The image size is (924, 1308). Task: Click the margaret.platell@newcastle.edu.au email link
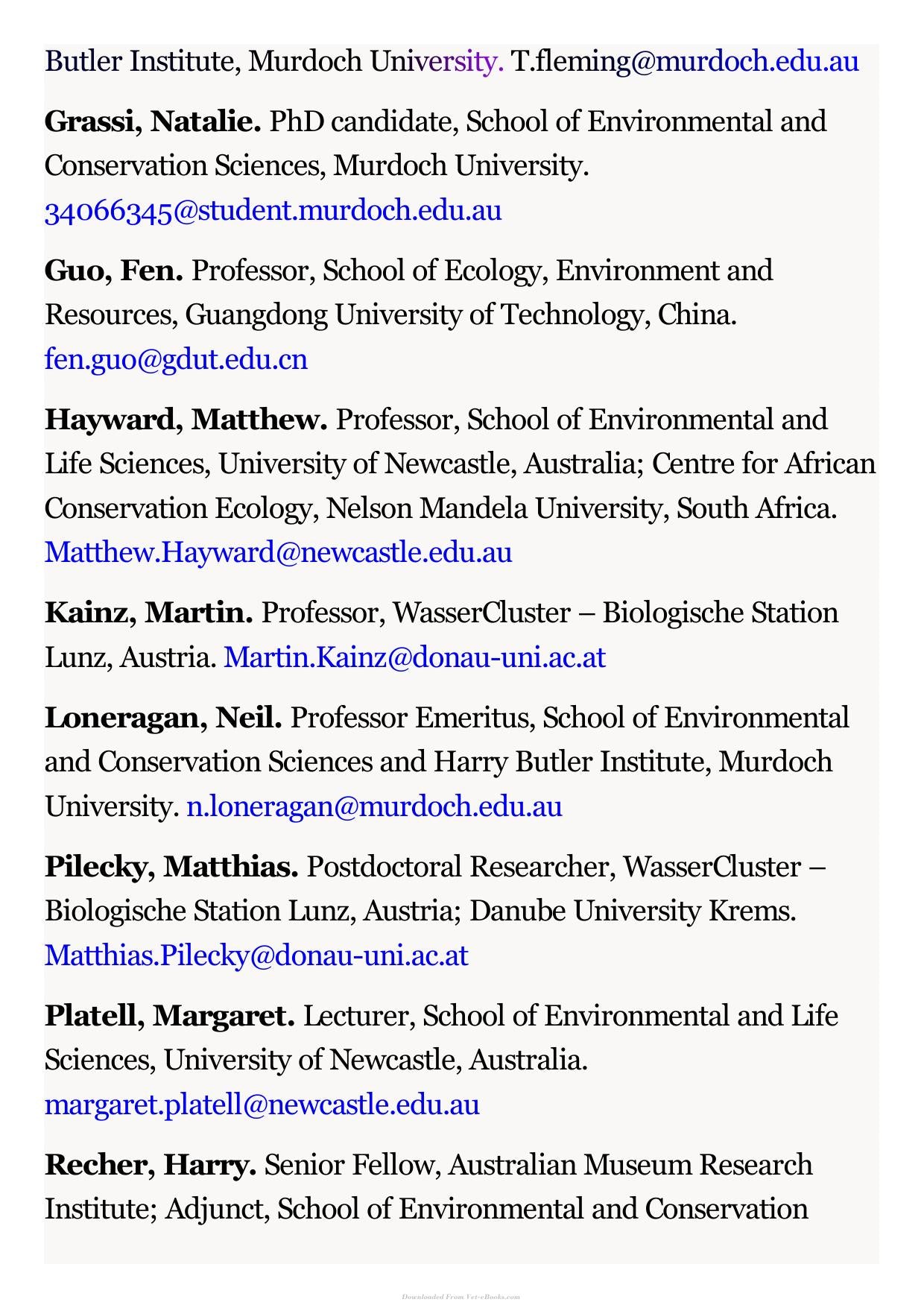coord(262,1105)
